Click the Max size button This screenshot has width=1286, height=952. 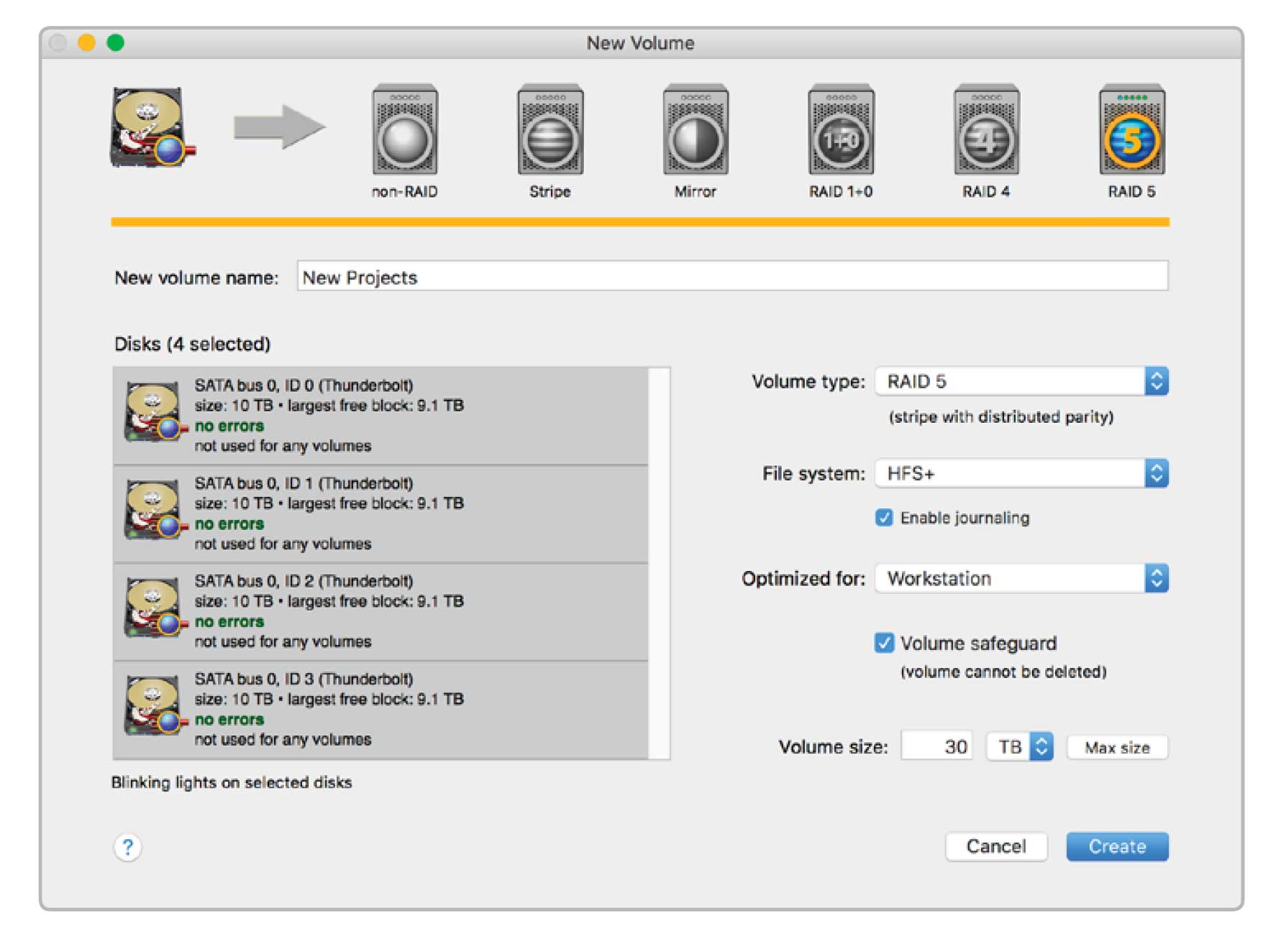(x=1117, y=748)
